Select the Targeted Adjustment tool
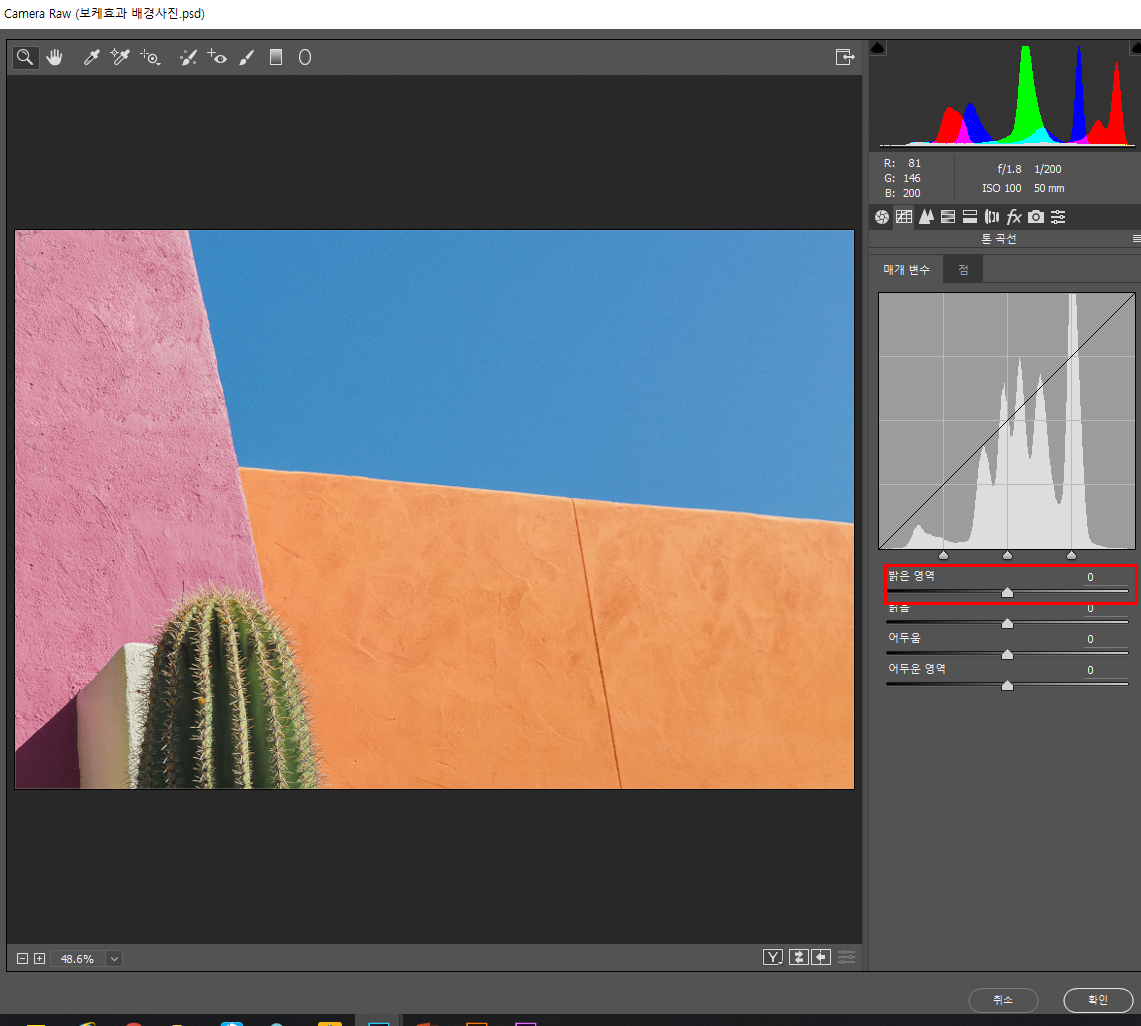The width and height of the screenshot is (1141, 1026). (x=151, y=57)
